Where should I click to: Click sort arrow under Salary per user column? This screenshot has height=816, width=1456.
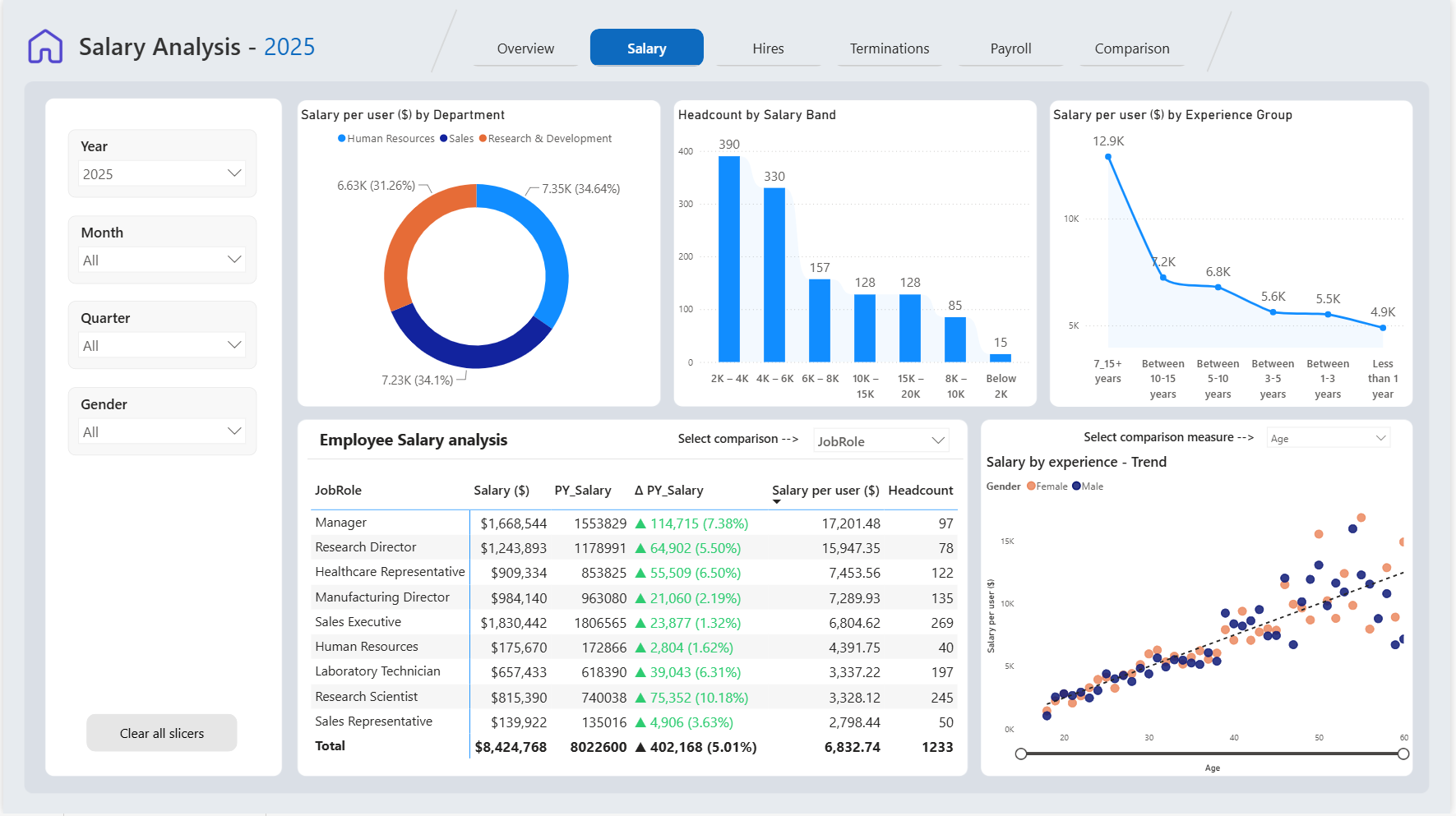(777, 501)
